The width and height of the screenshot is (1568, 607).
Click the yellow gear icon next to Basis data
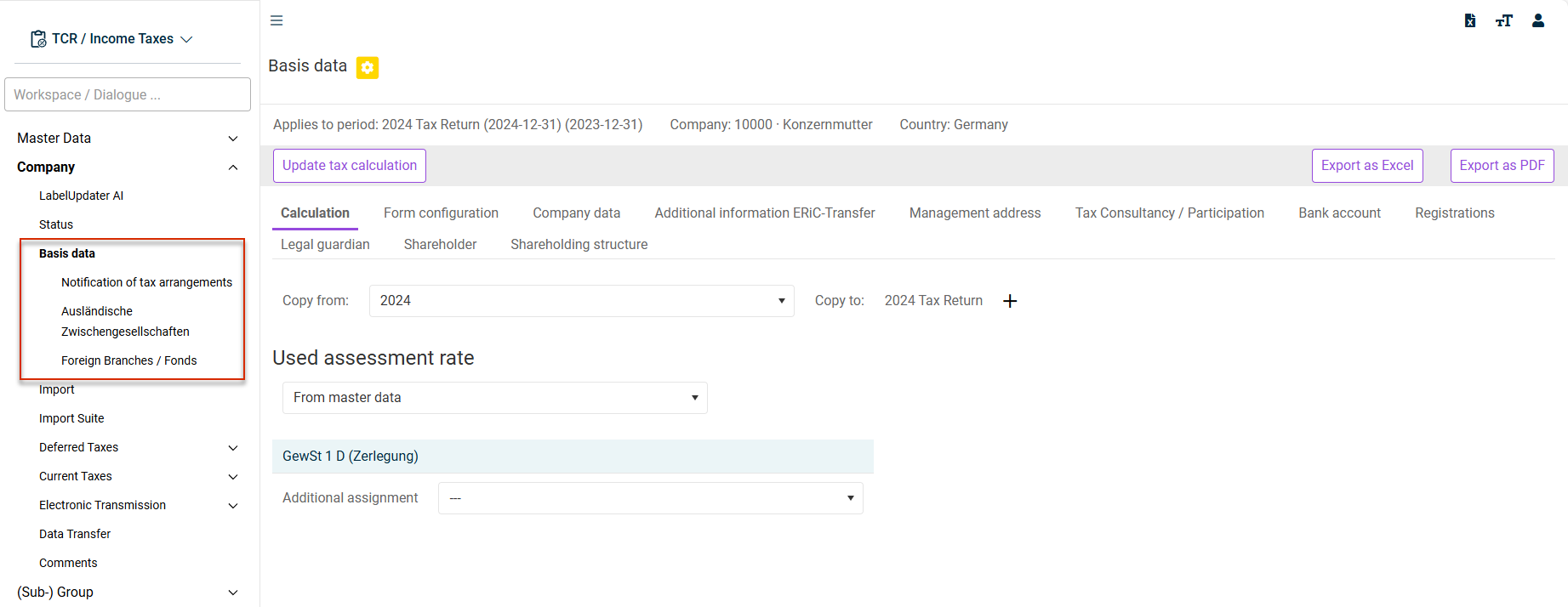(368, 67)
